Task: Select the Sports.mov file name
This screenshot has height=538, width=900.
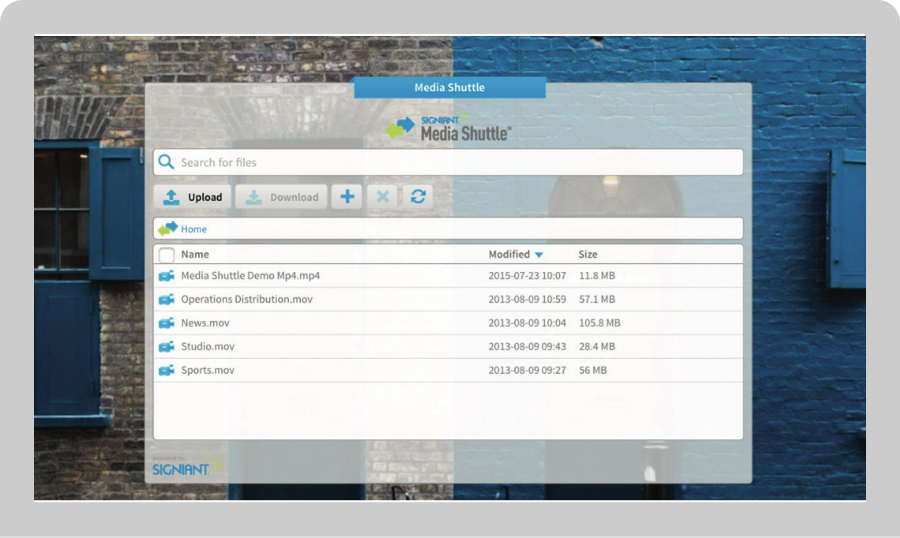Action: pyautogui.click(x=208, y=370)
